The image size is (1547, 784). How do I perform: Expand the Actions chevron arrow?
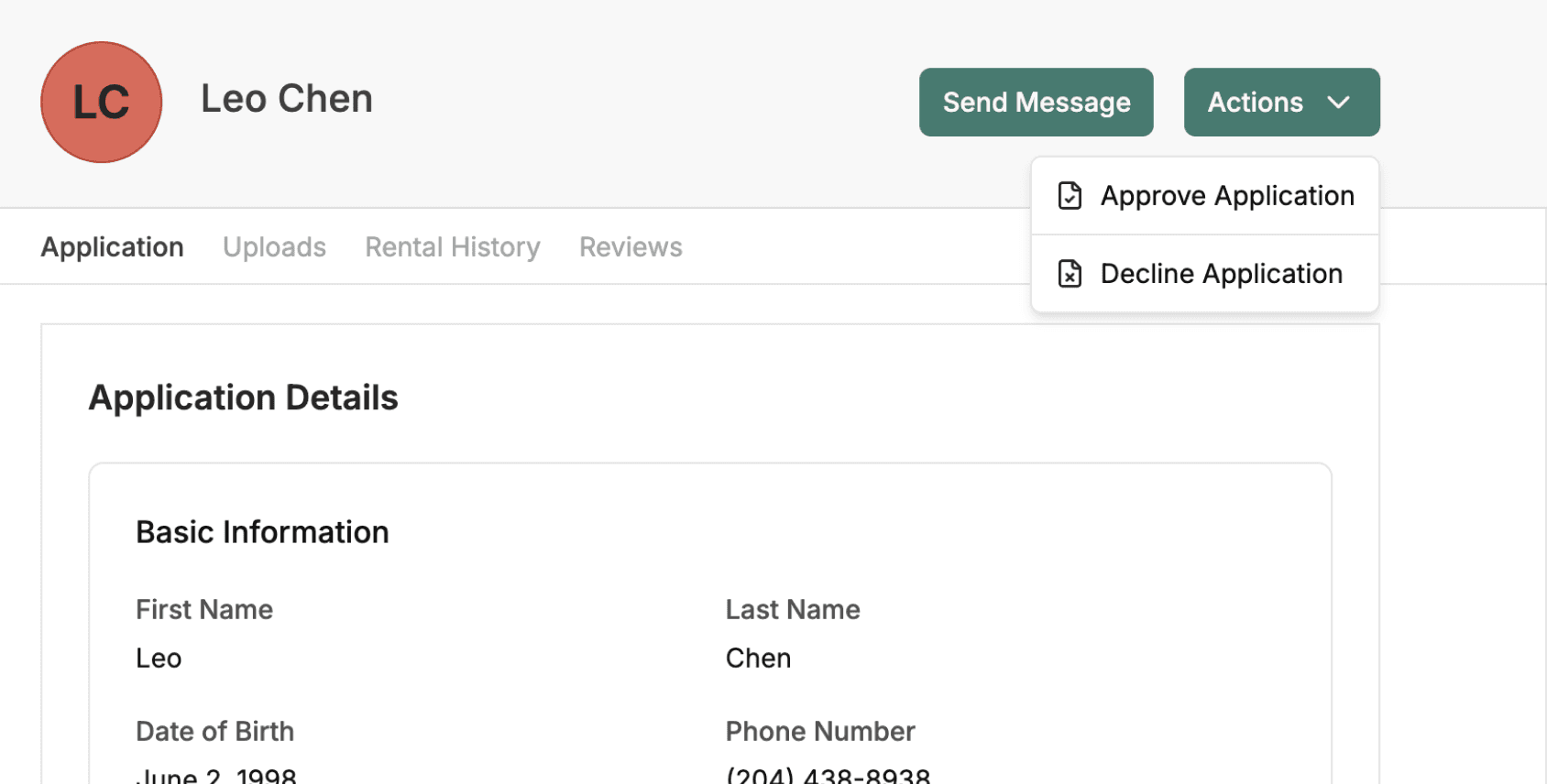[x=1338, y=103]
